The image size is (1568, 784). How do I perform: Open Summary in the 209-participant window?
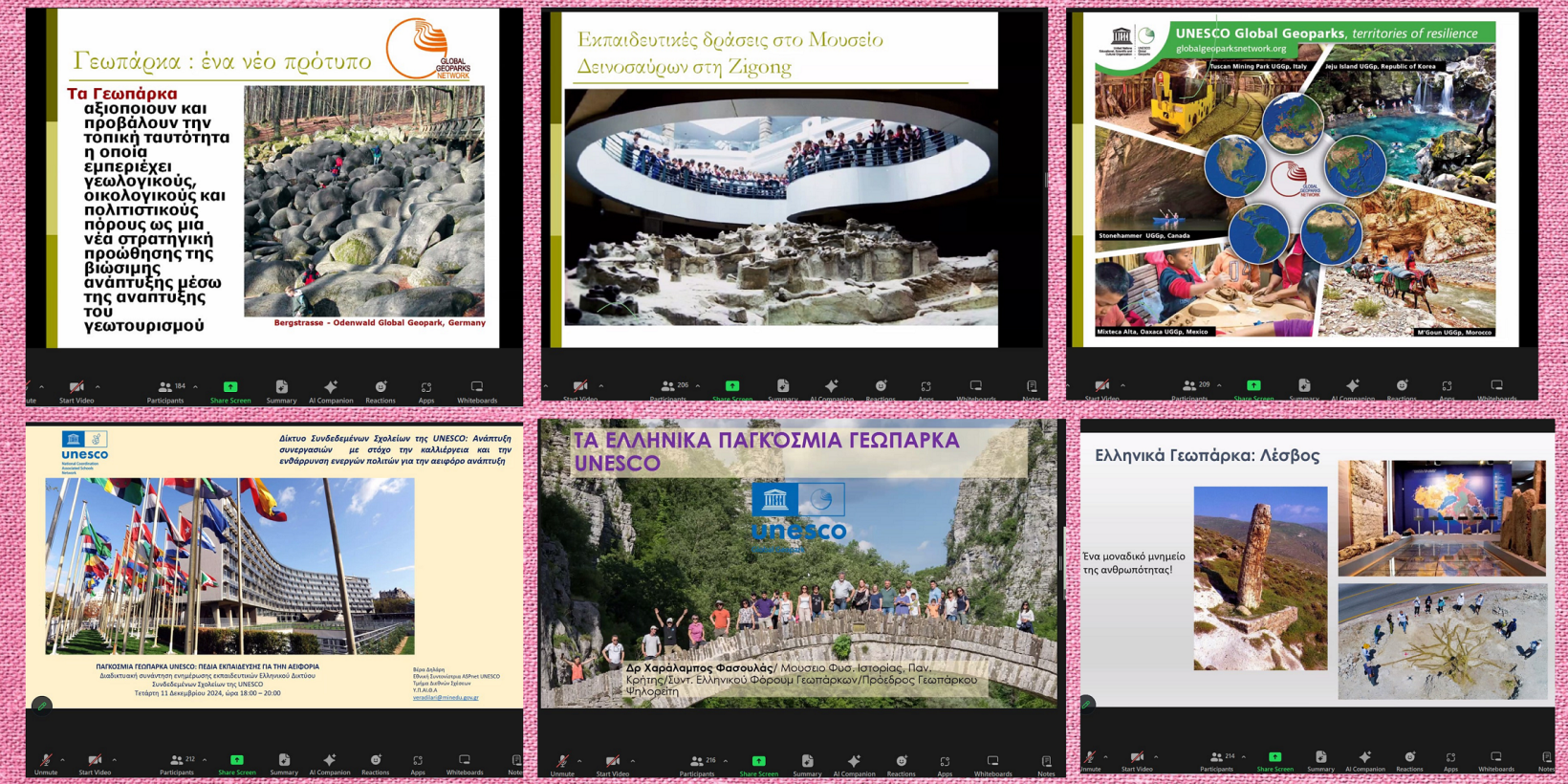click(x=1303, y=390)
